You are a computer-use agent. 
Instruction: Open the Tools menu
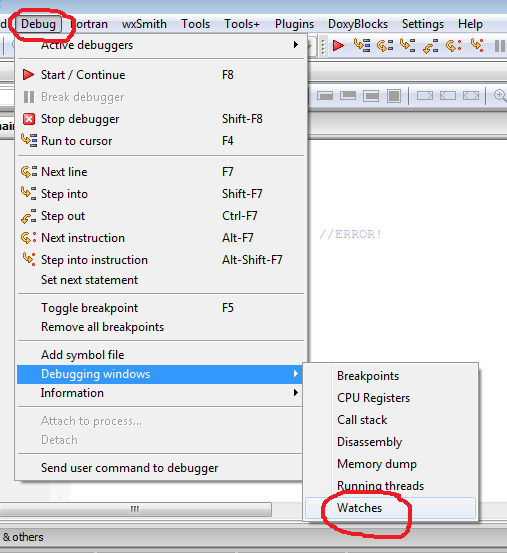[x=195, y=24]
